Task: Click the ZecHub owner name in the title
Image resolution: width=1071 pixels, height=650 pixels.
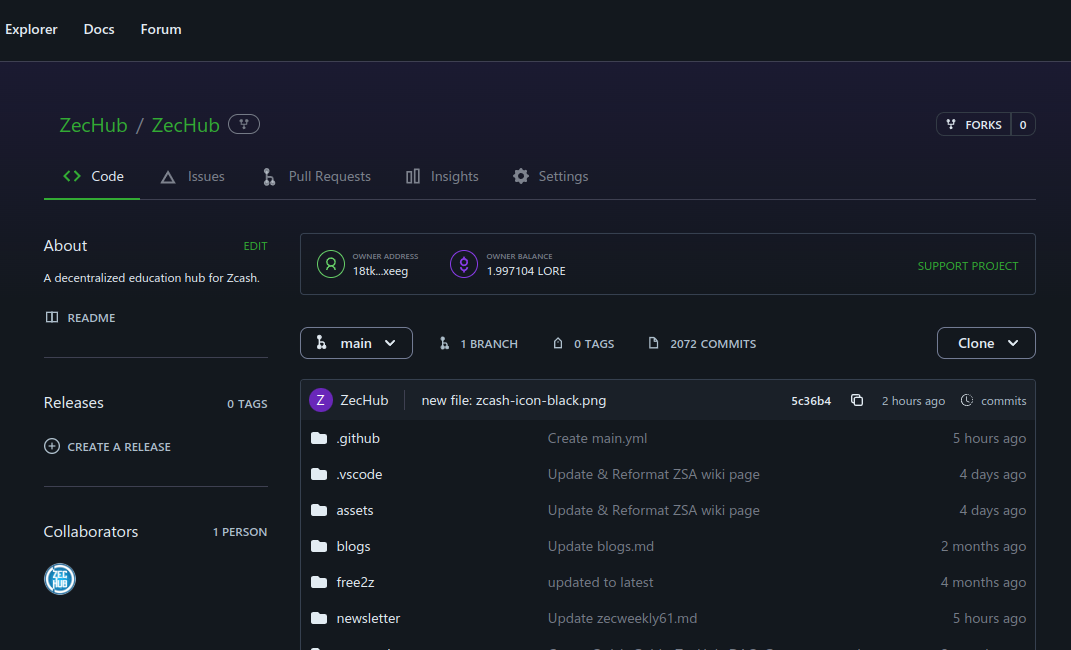Action: click(x=93, y=125)
